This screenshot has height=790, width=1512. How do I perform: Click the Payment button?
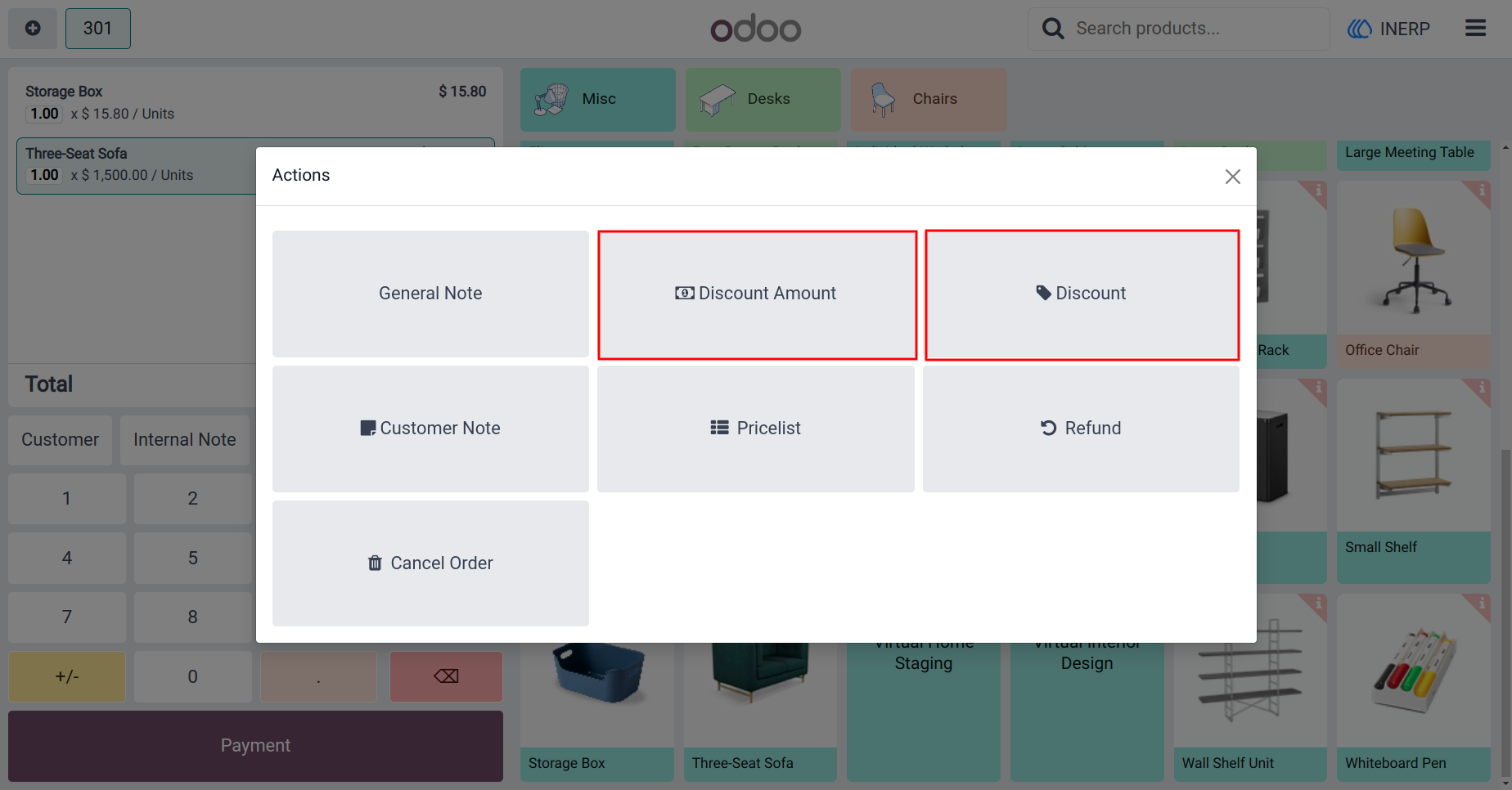255,746
